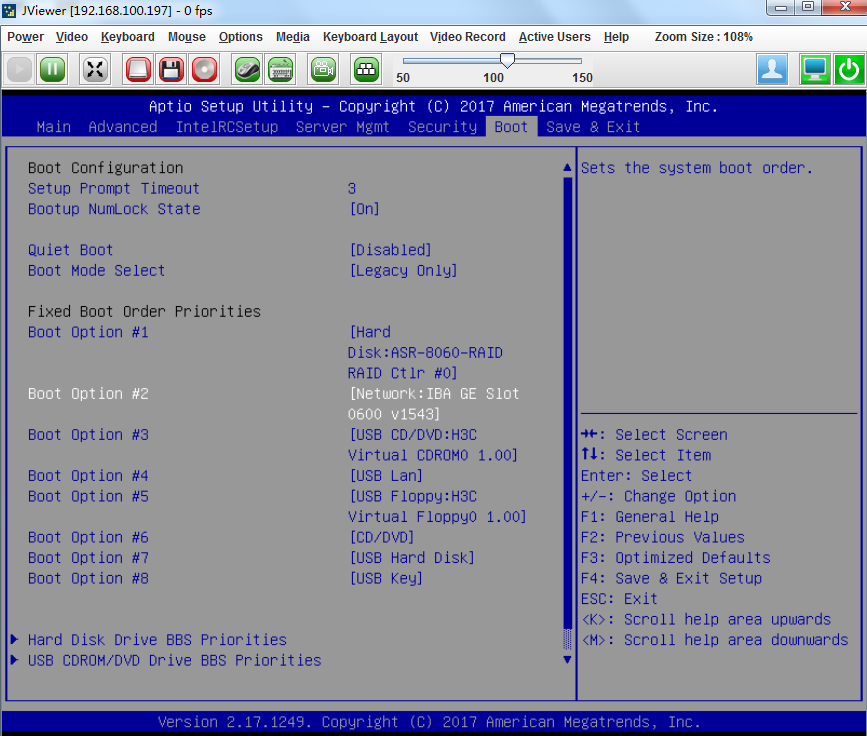Click the Version 2.17.1249 footer text
Screen dimensions: 867x736
tap(429, 722)
